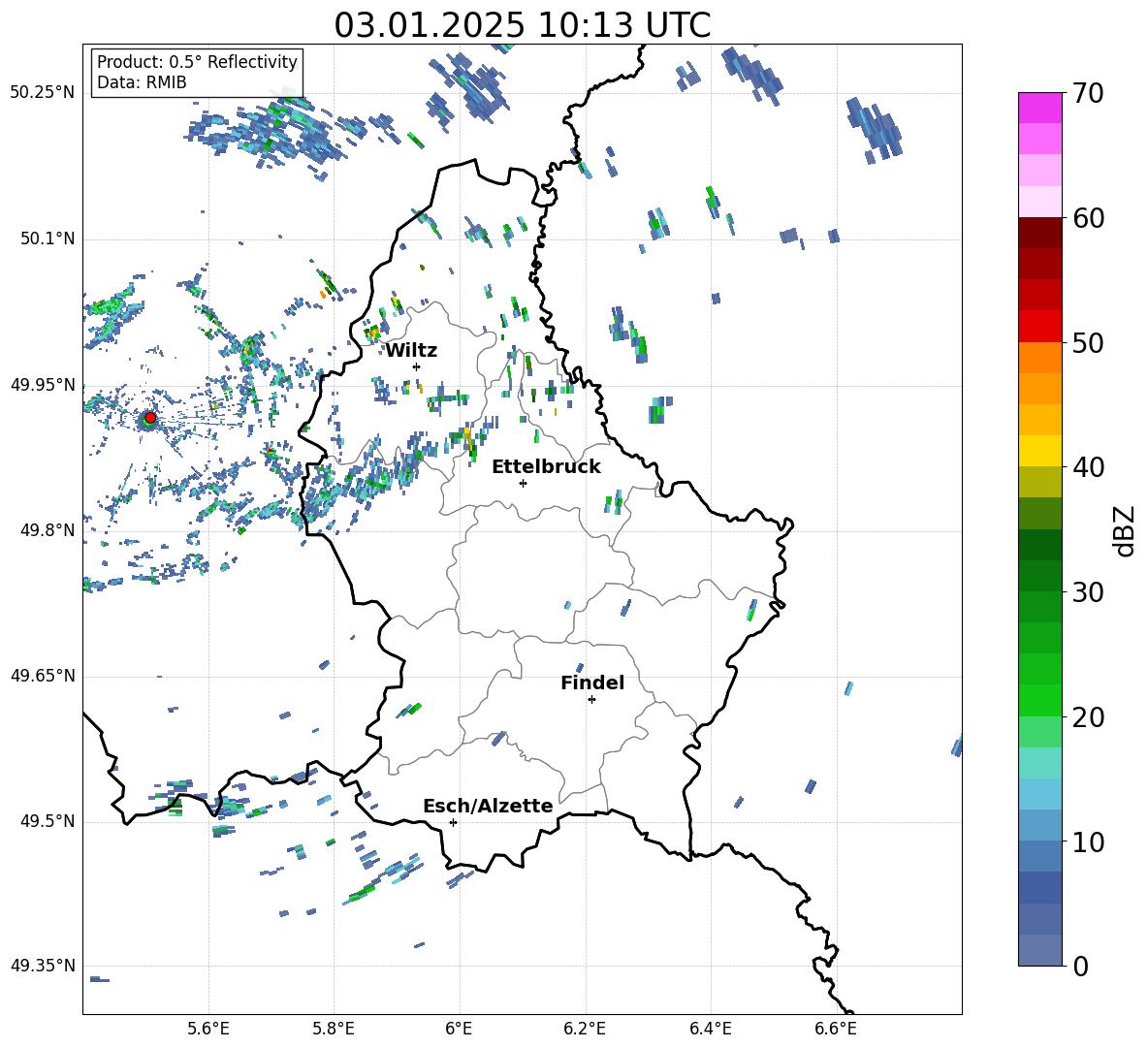Click the 6.4°E longitude label
This screenshot has height=1048, width=1148.
pyautogui.click(x=710, y=1029)
